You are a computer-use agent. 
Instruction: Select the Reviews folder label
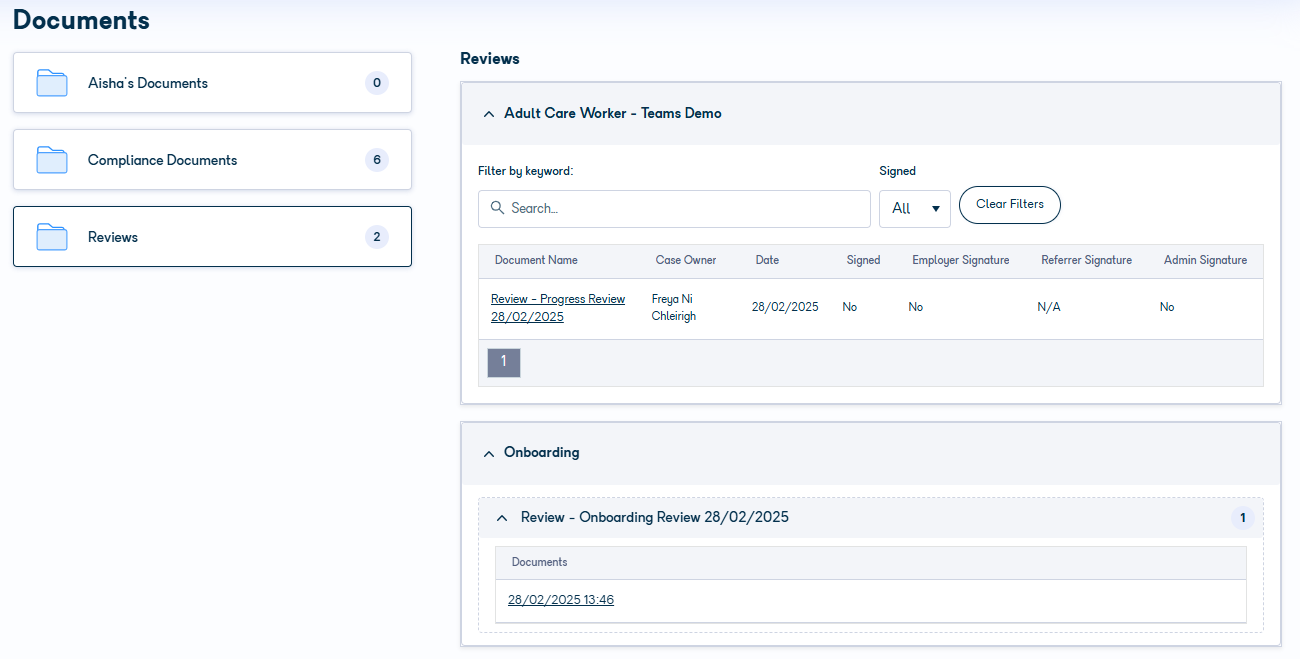(x=113, y=237)
